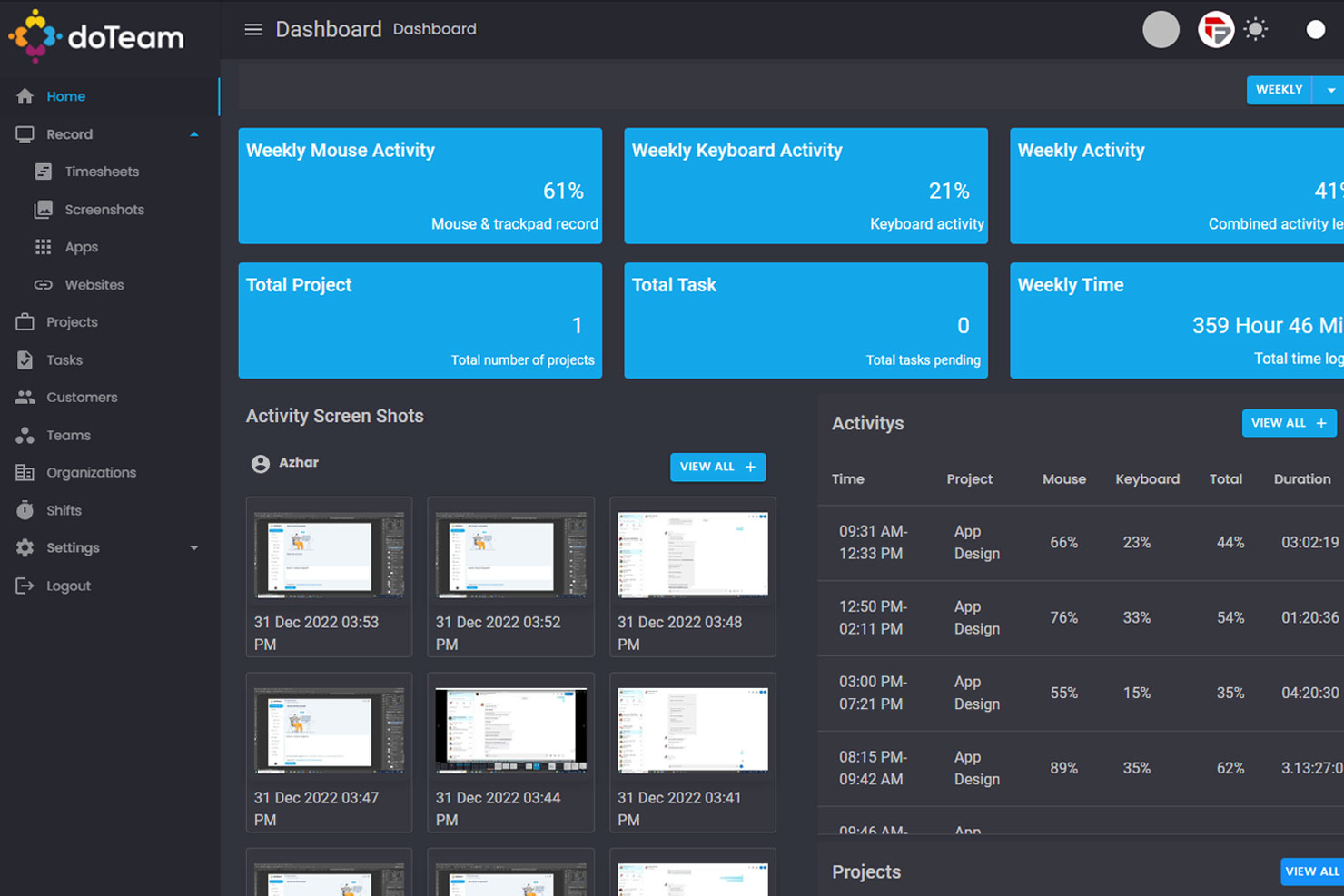The height and width of the screenshot is (896, 1344).
Task: Select Home from the sidebar
Action: 65,96
